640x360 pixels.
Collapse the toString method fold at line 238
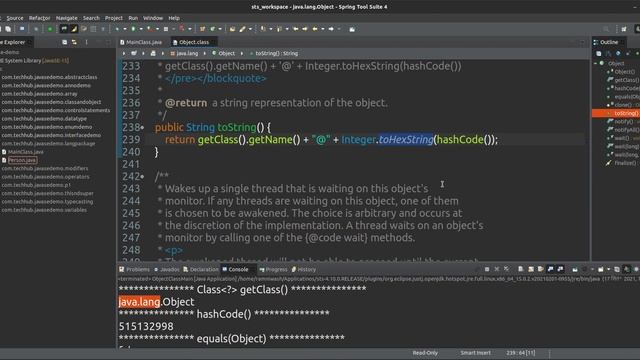pos(142,128)
